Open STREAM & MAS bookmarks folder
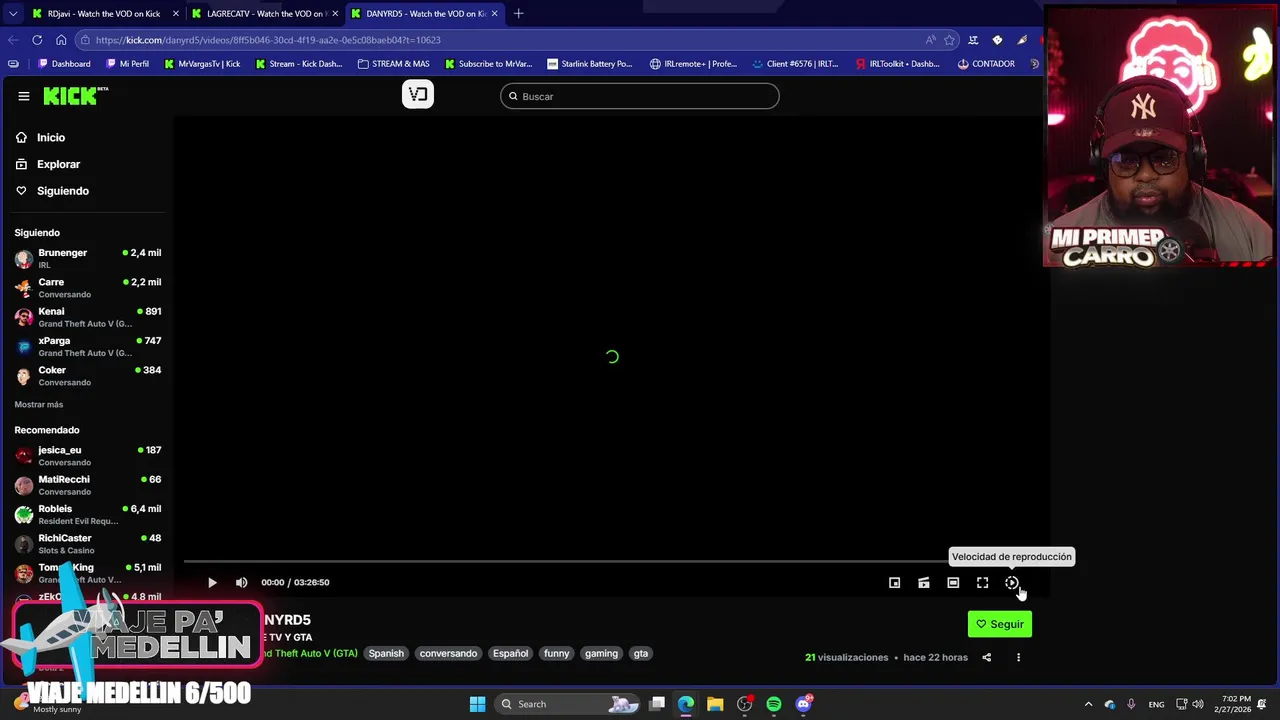The height and width of the screenshot is (720, 1280). point(393,64)
